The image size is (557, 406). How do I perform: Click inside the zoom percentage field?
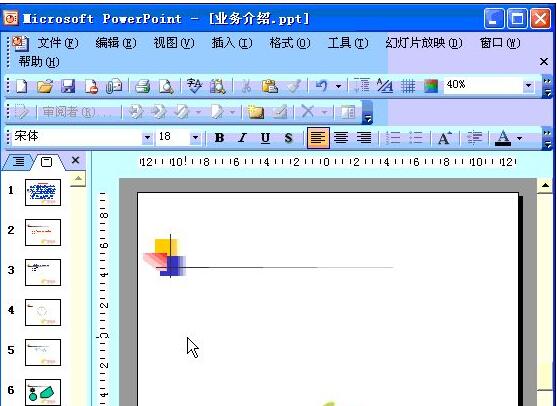click(482, 86)
